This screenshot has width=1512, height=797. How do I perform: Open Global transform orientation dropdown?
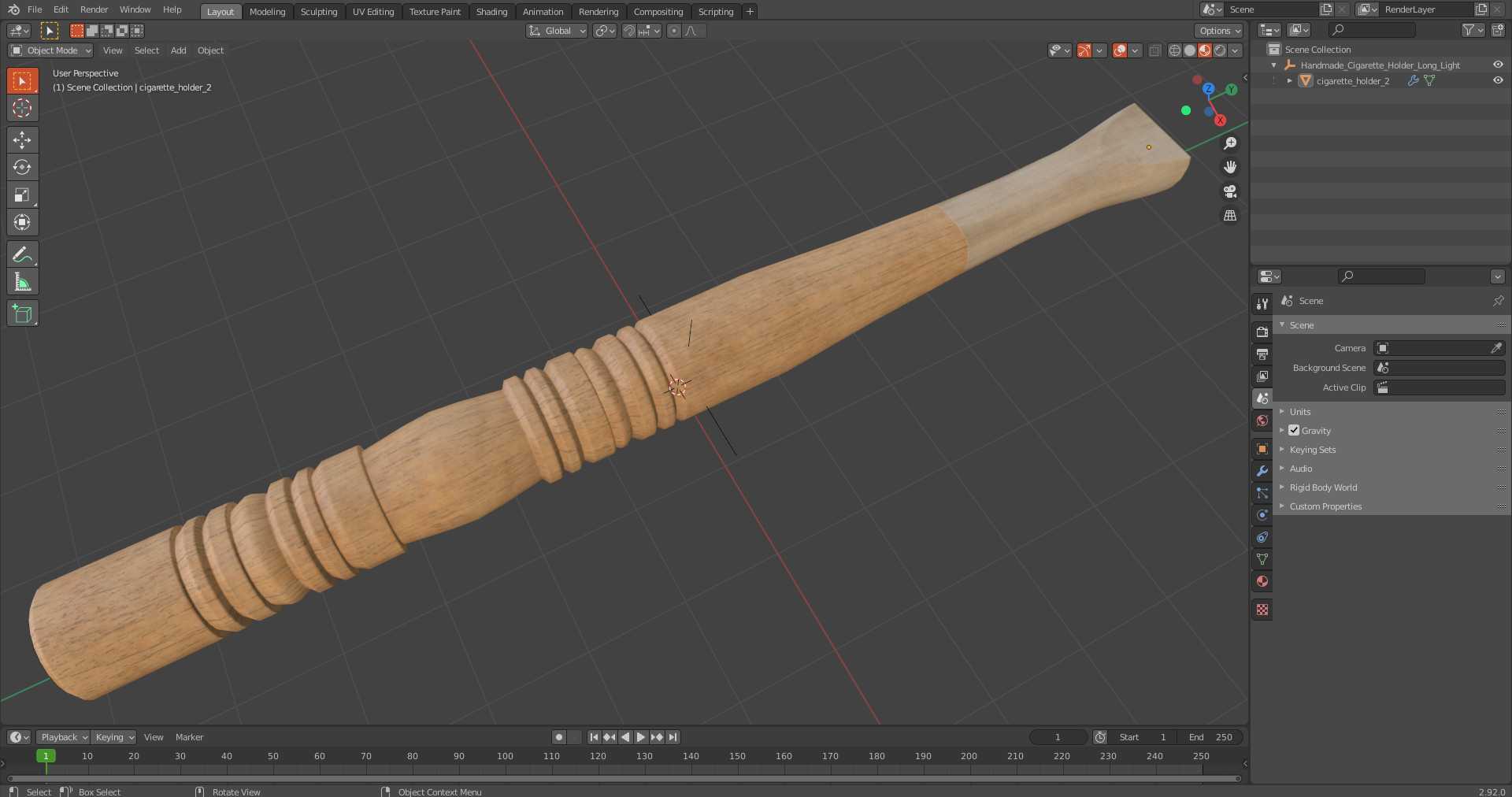557,31
